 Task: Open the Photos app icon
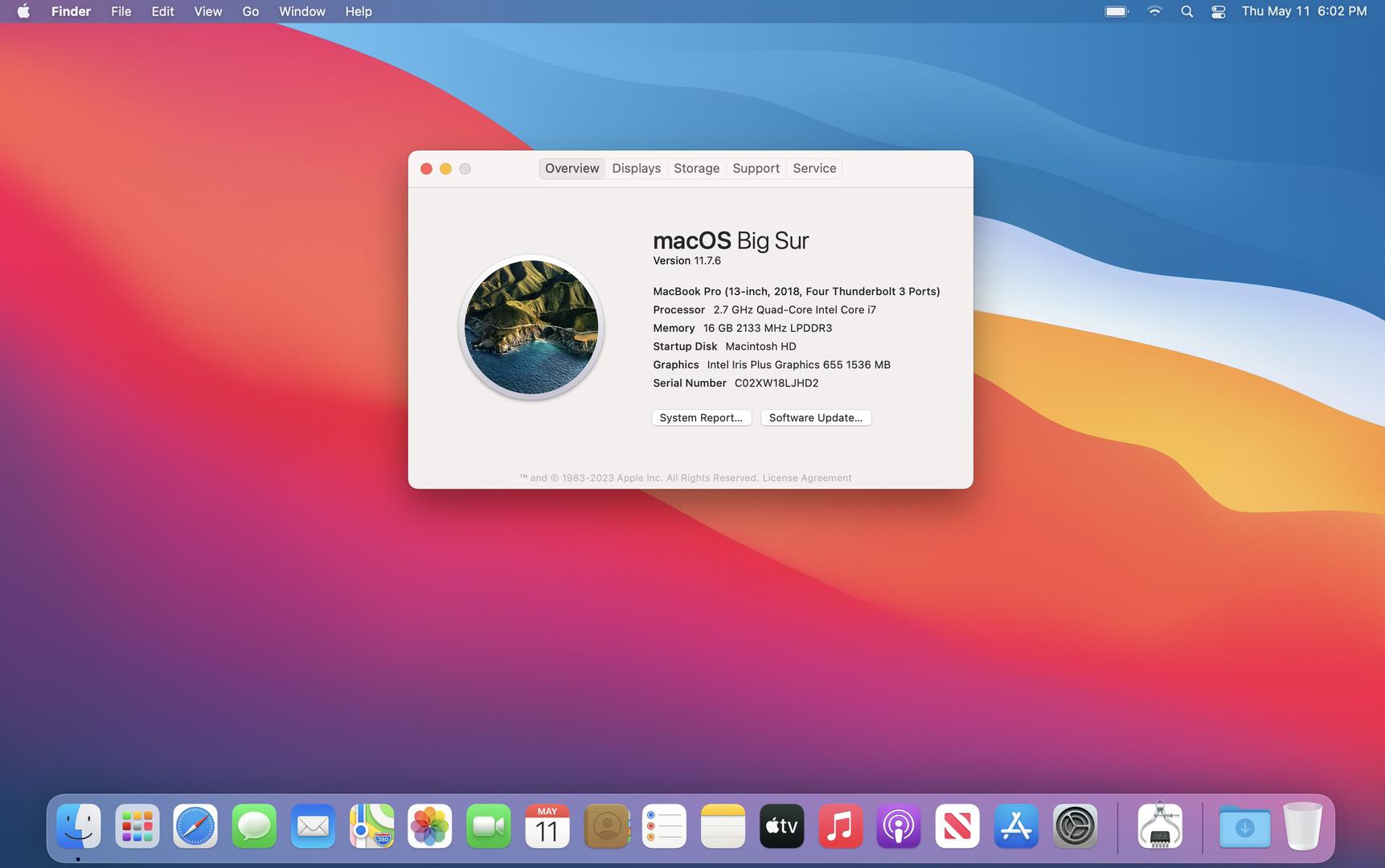coord(430,826)
